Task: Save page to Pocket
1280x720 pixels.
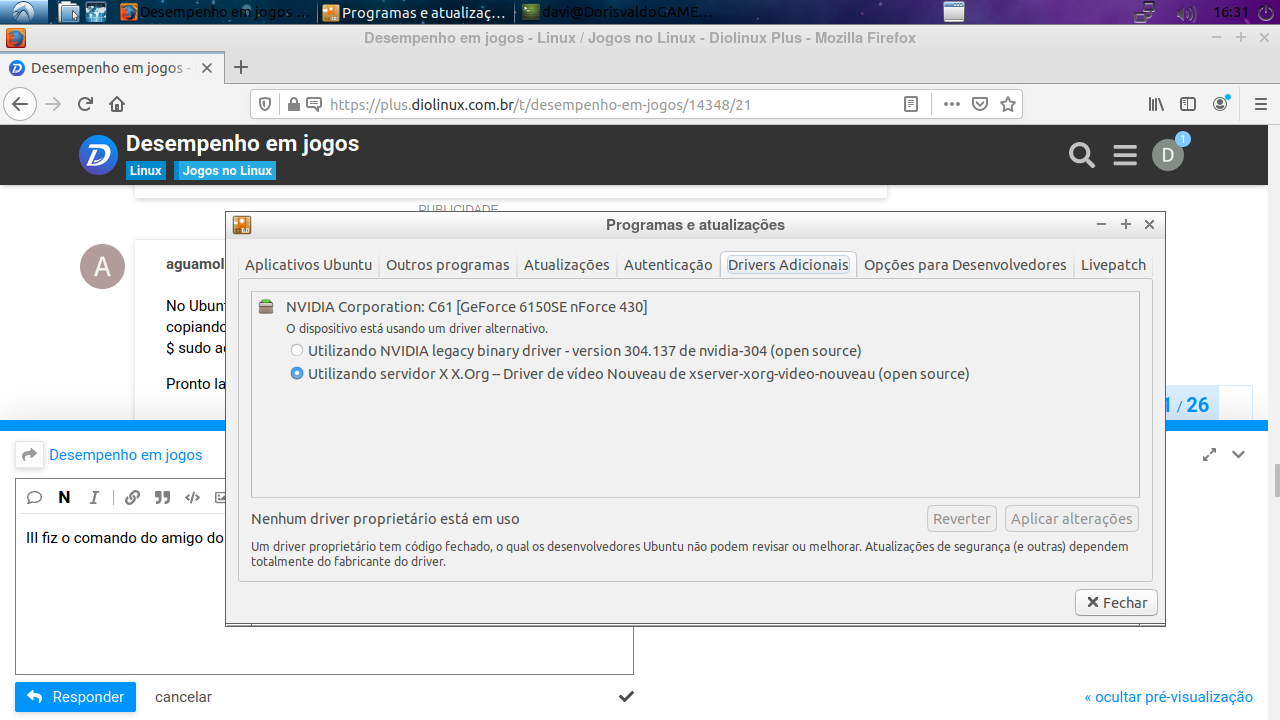Action: (x=981, y=104)
